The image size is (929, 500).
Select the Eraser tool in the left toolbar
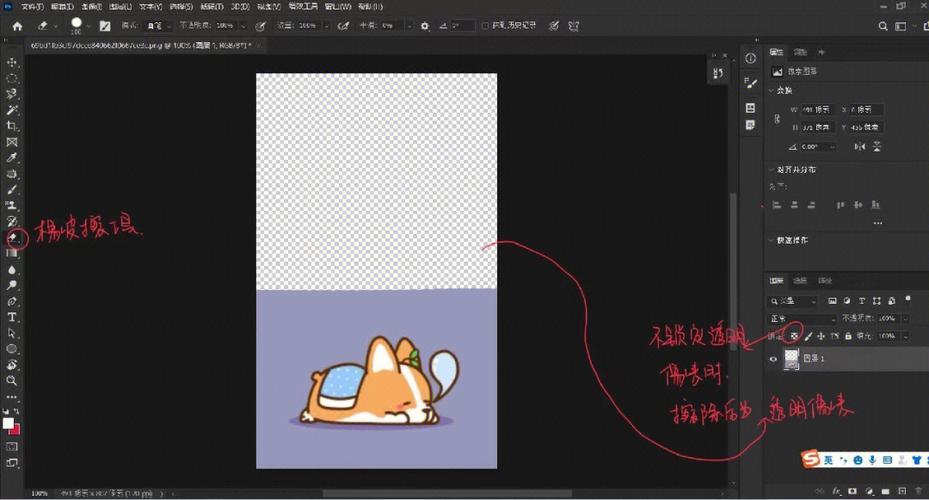click(x=13, y=237)
